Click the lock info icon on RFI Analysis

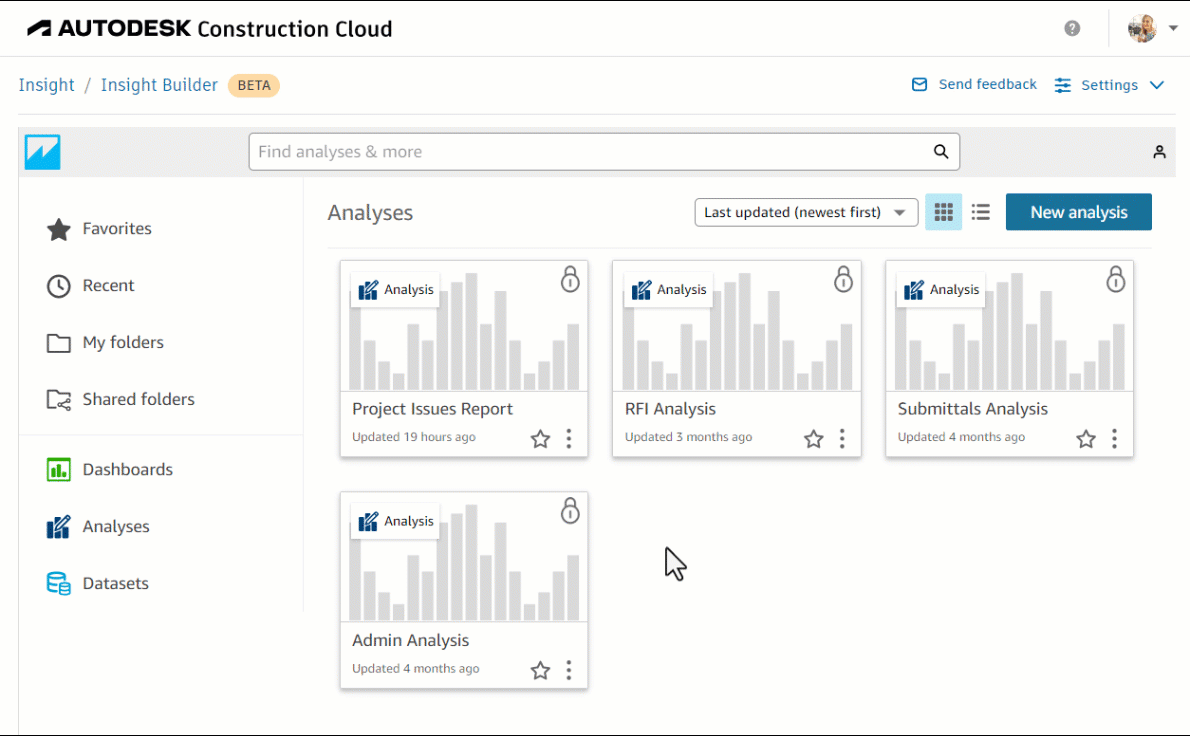coord(843,279)
